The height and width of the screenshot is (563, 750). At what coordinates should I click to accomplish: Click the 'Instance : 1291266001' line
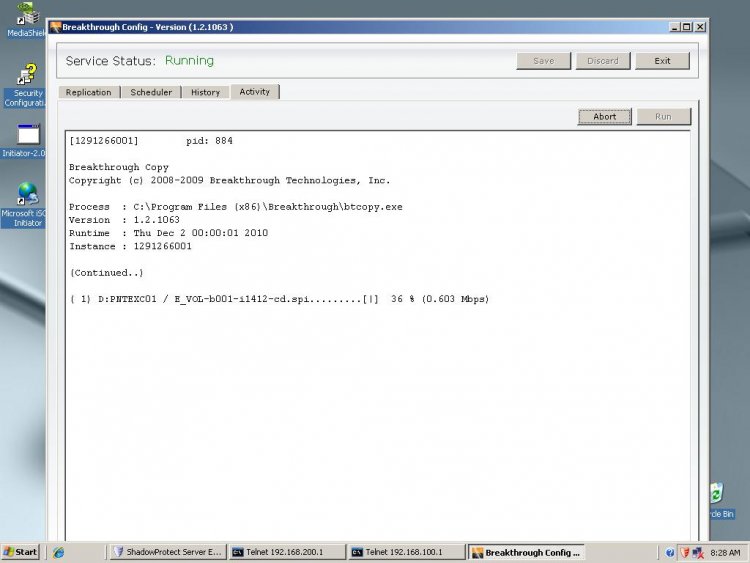pos(130,246)
